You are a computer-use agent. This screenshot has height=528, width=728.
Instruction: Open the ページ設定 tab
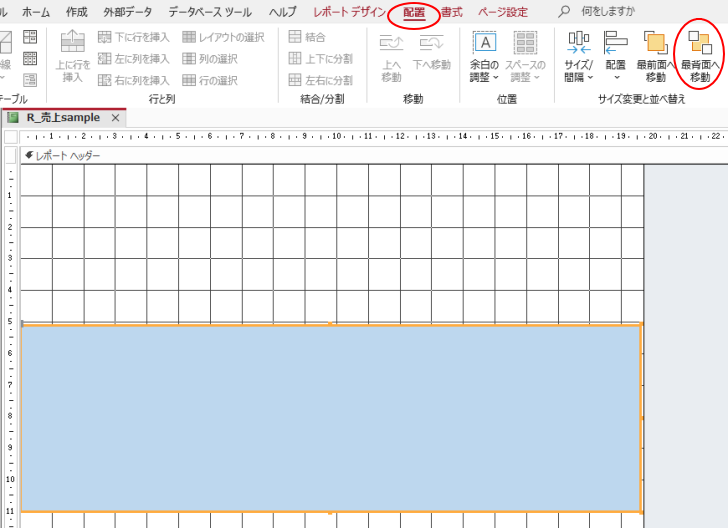(x=503, y=12)
